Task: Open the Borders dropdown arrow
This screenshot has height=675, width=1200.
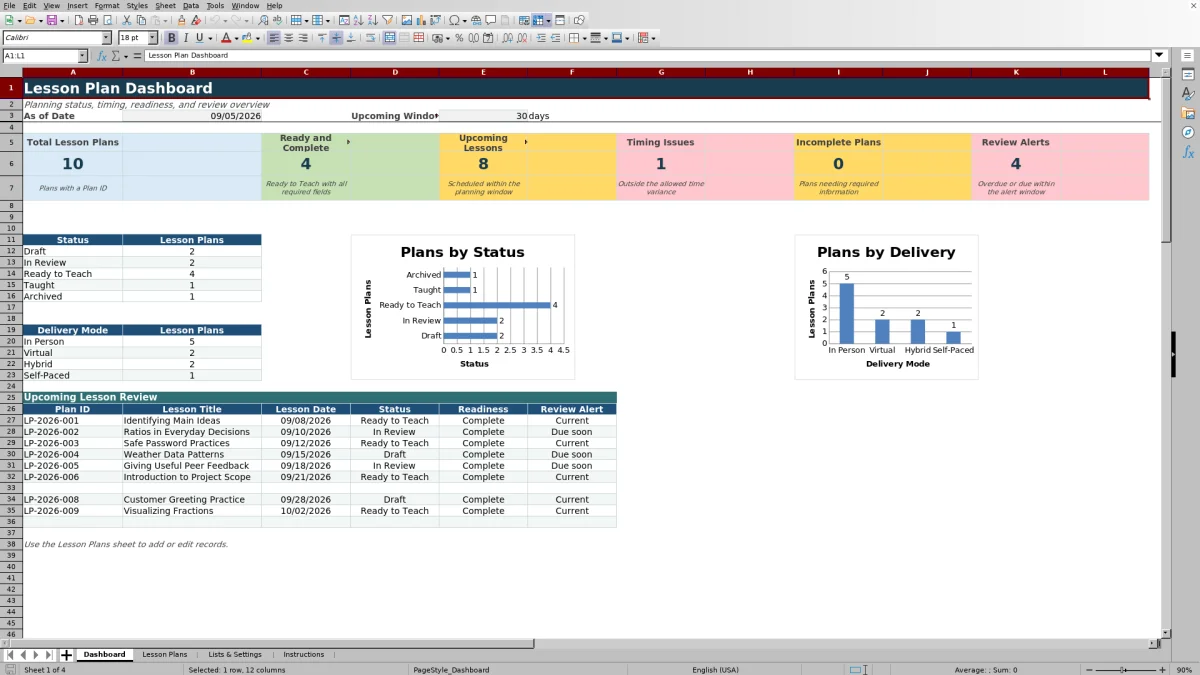Action: tap(584, 38)
